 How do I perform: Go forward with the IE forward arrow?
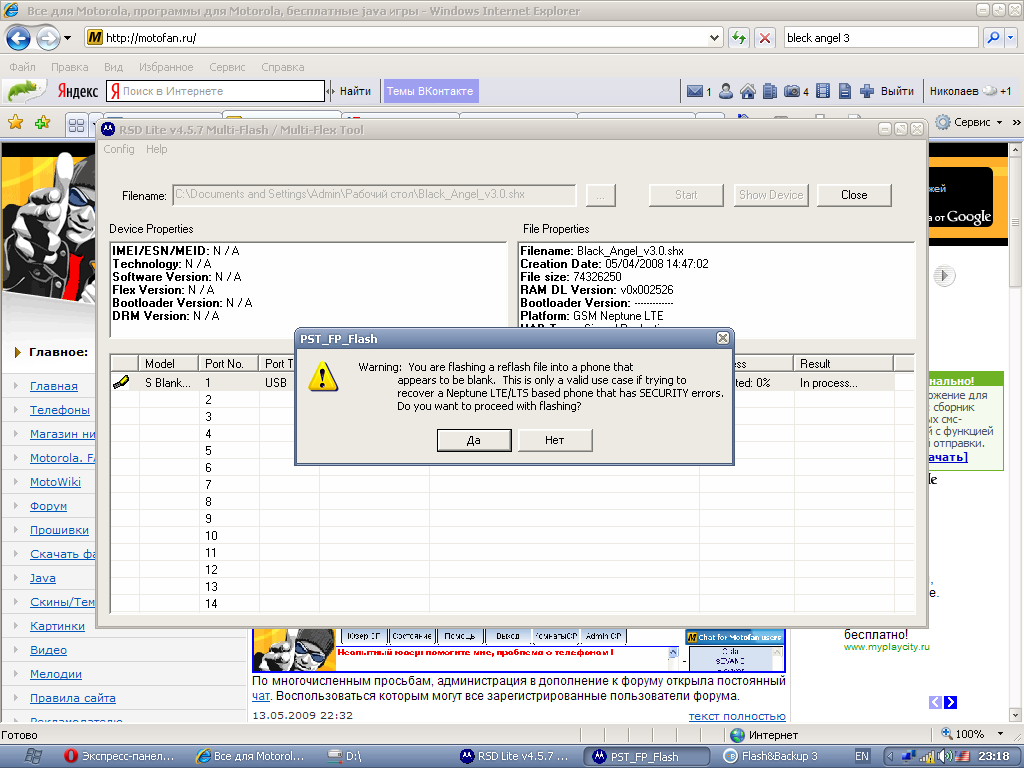click(x=48, y=38)
